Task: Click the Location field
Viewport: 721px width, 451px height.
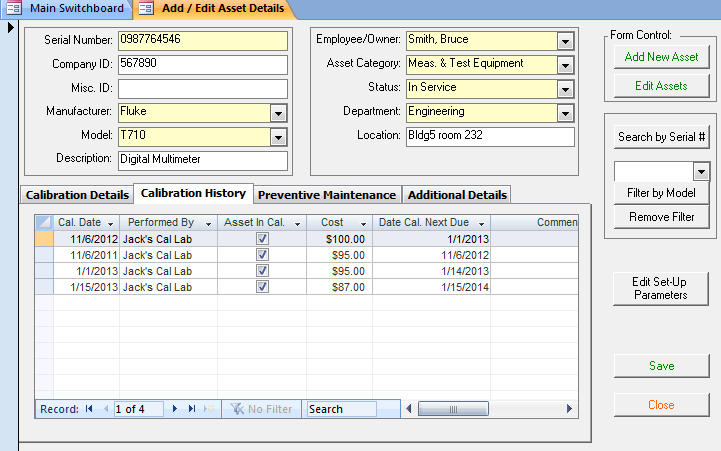Action: click(x=490, y=137)
